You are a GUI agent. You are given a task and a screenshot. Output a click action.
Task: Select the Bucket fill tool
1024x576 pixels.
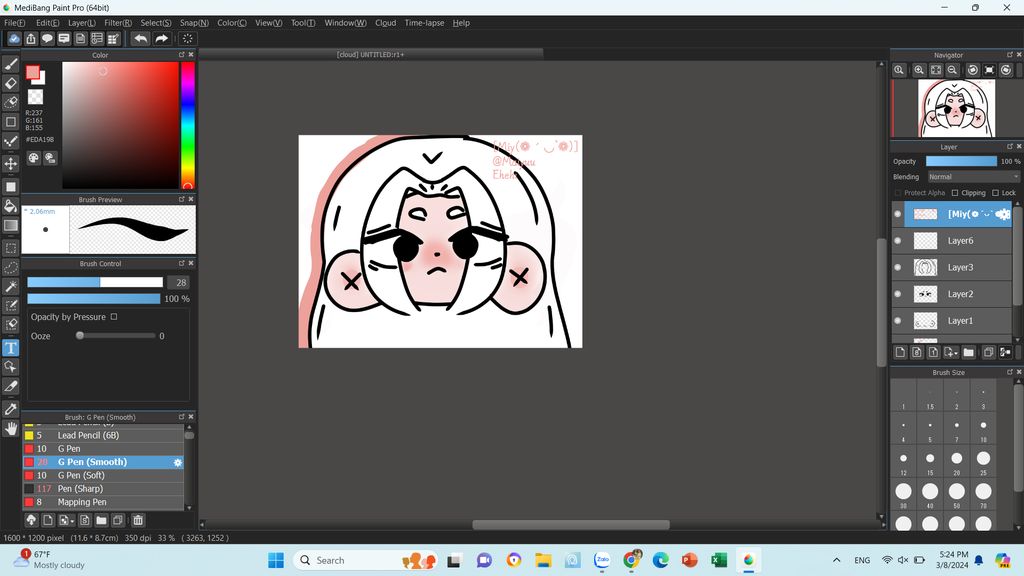[x=11, y=206]
